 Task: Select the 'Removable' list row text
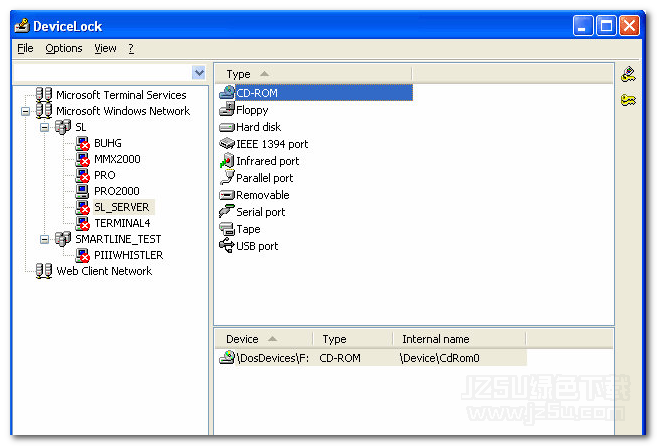point(263,195)
